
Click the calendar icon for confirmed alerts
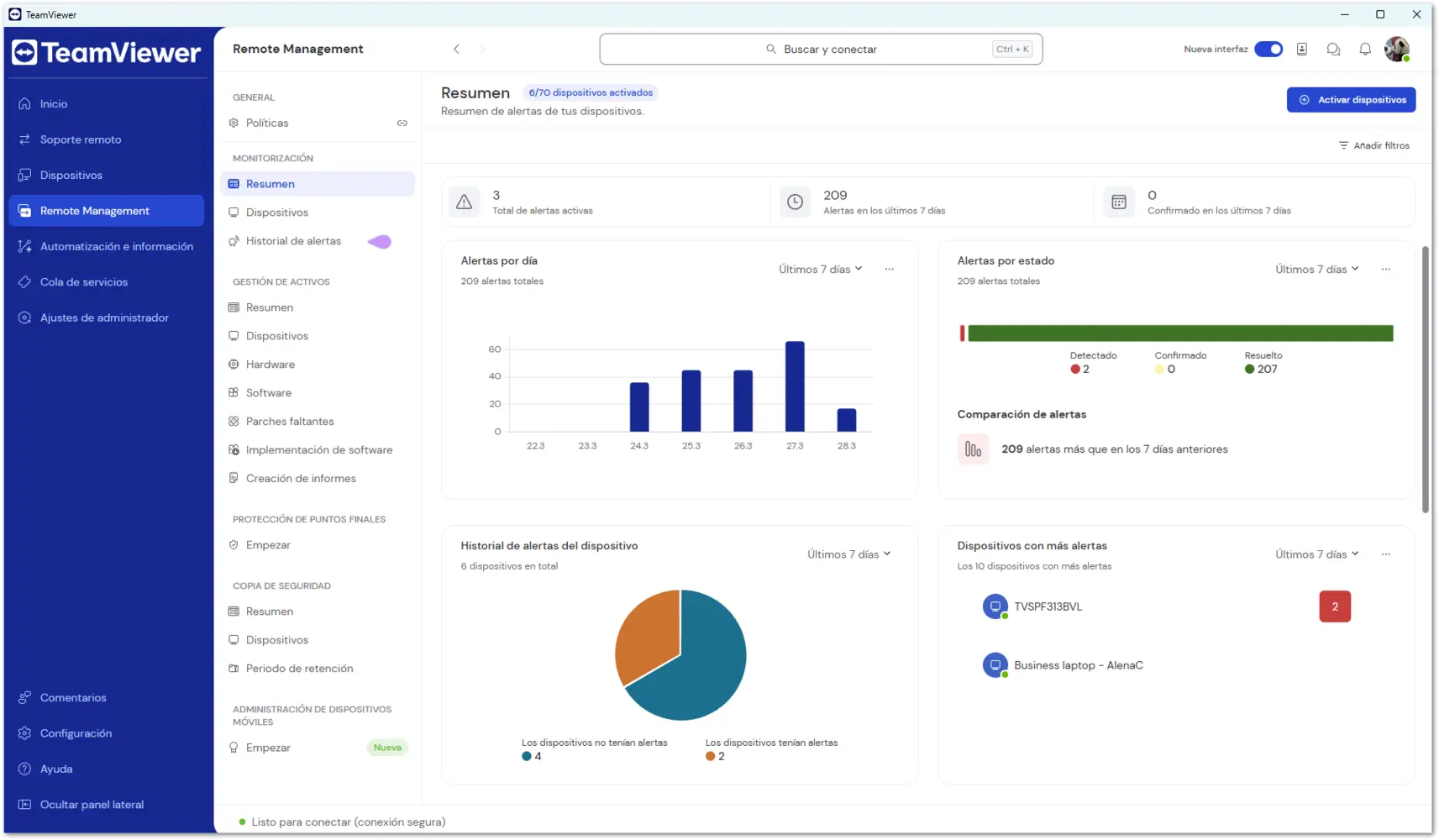coord(1119,202)
